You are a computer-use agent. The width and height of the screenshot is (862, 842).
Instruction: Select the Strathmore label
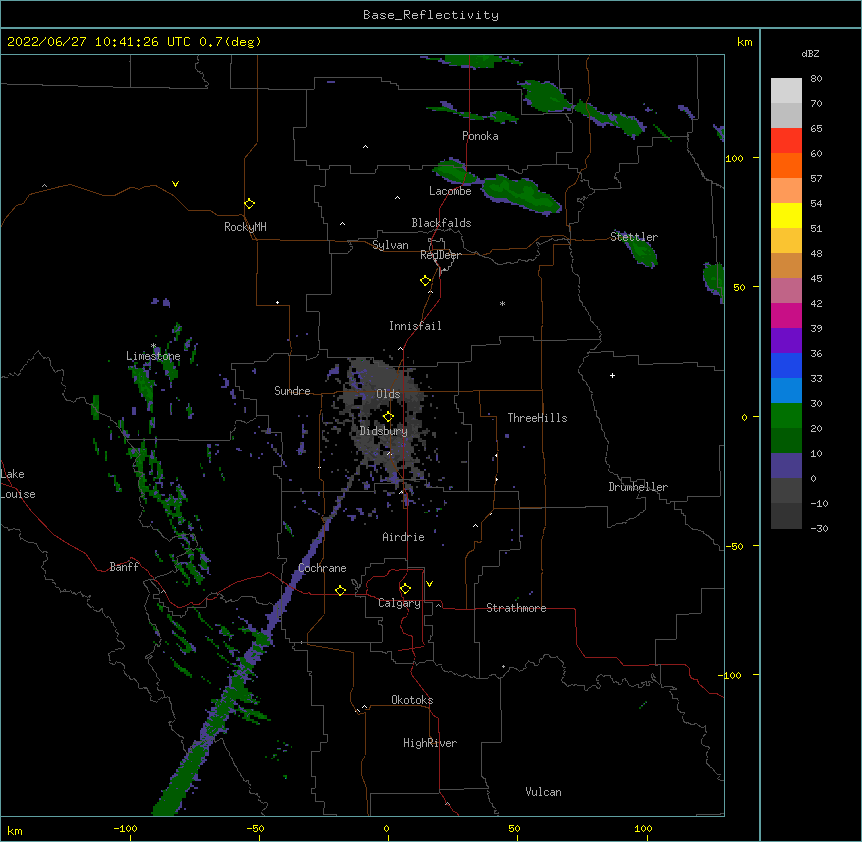[516, 608]
